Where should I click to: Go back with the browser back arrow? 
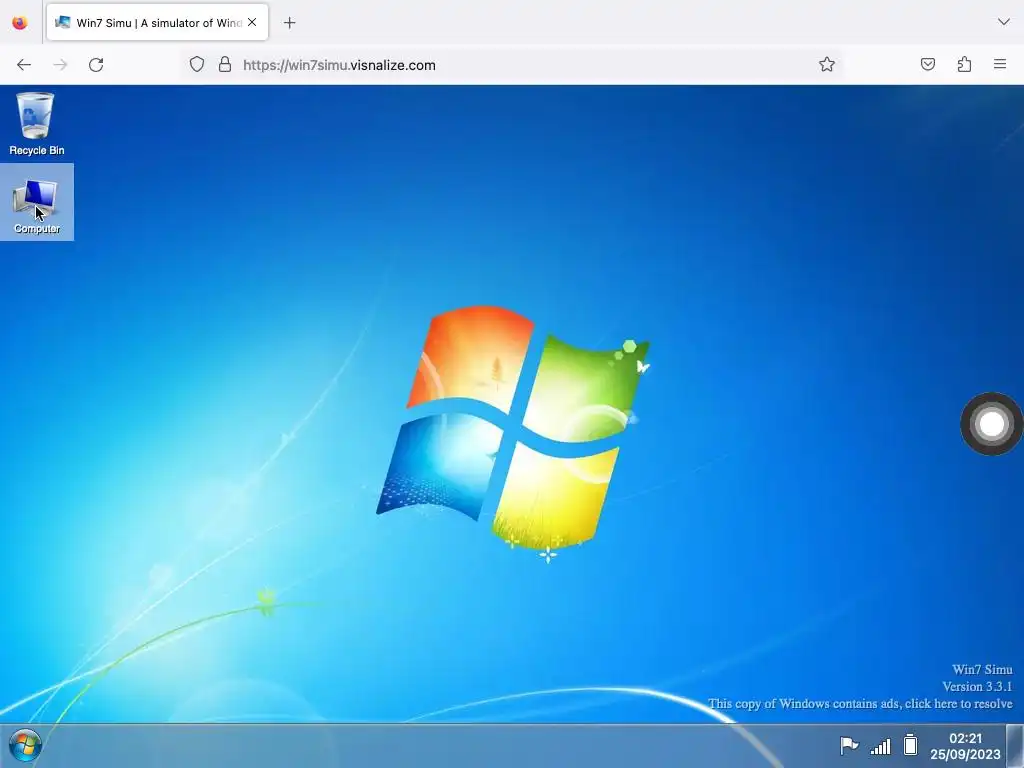tap(24, 65)
